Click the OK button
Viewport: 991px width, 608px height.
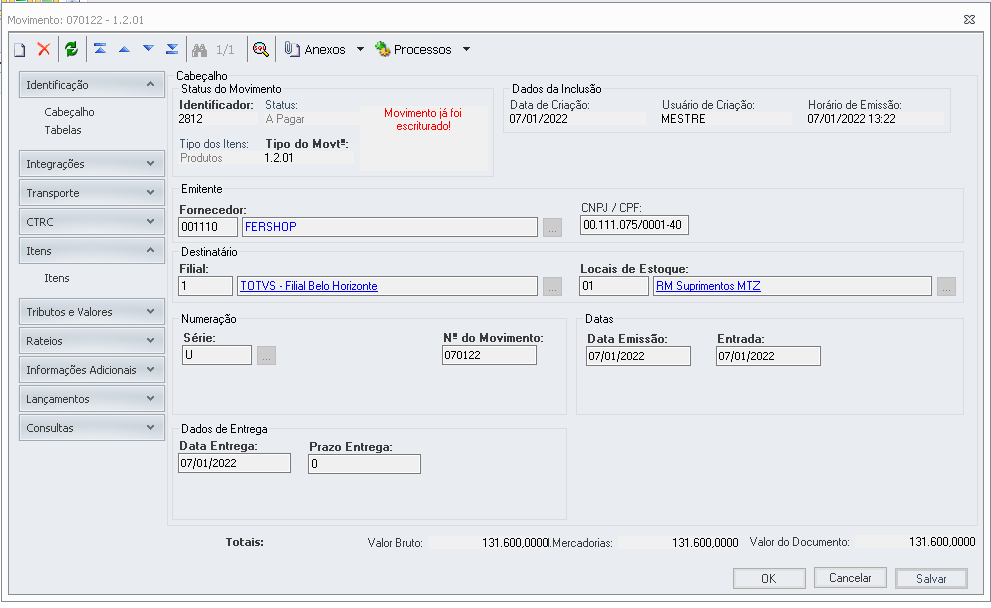point(769,578)
